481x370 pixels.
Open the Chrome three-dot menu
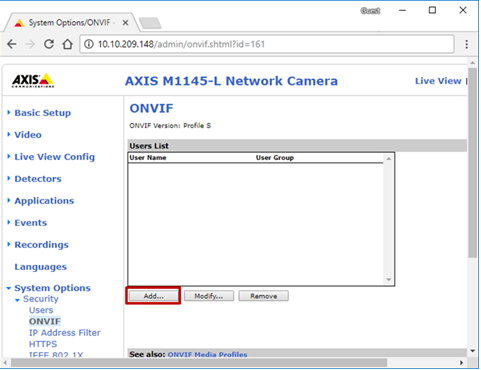(x=466, y=44)
